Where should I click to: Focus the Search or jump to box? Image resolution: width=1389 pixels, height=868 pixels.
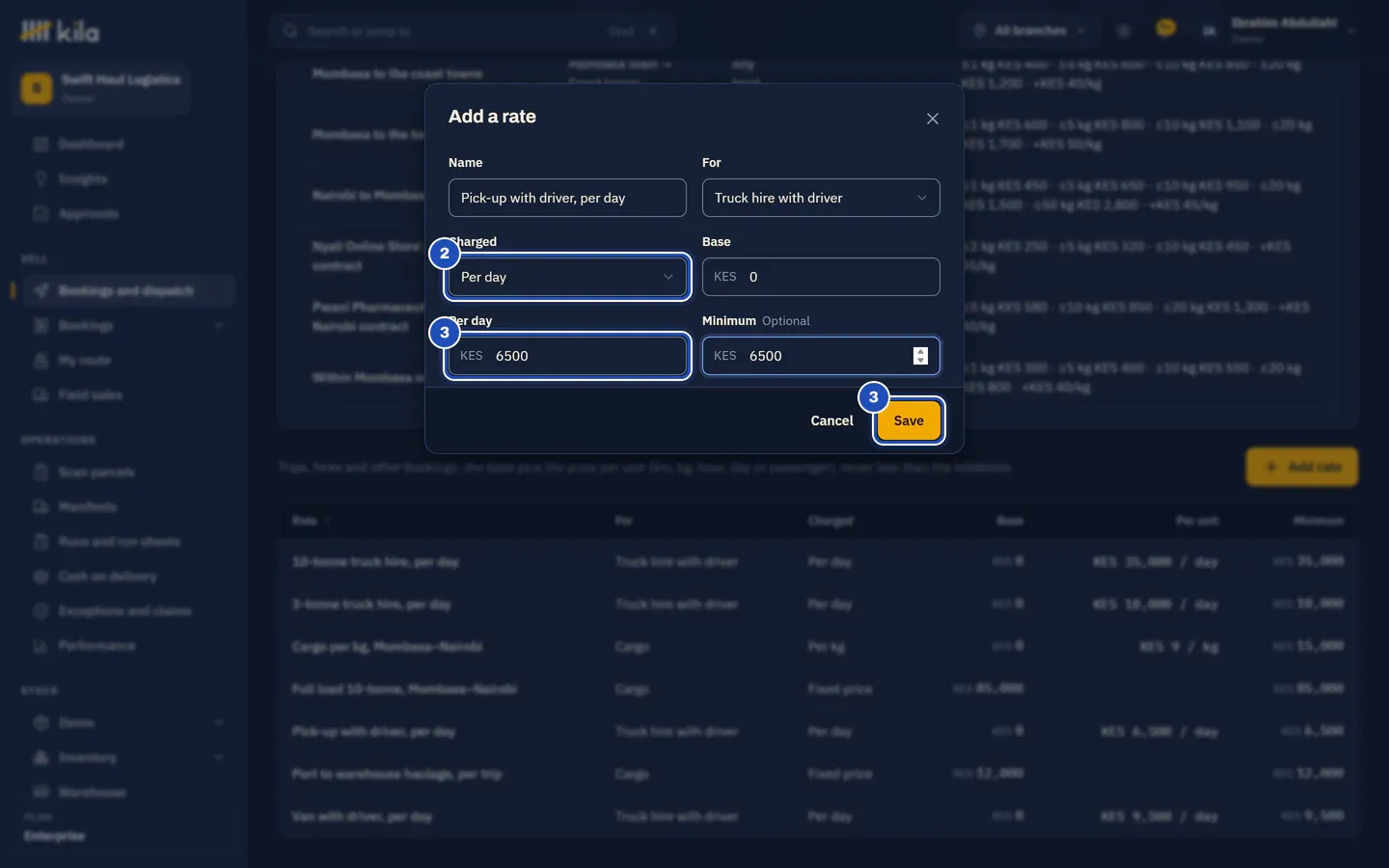point(472,31)
